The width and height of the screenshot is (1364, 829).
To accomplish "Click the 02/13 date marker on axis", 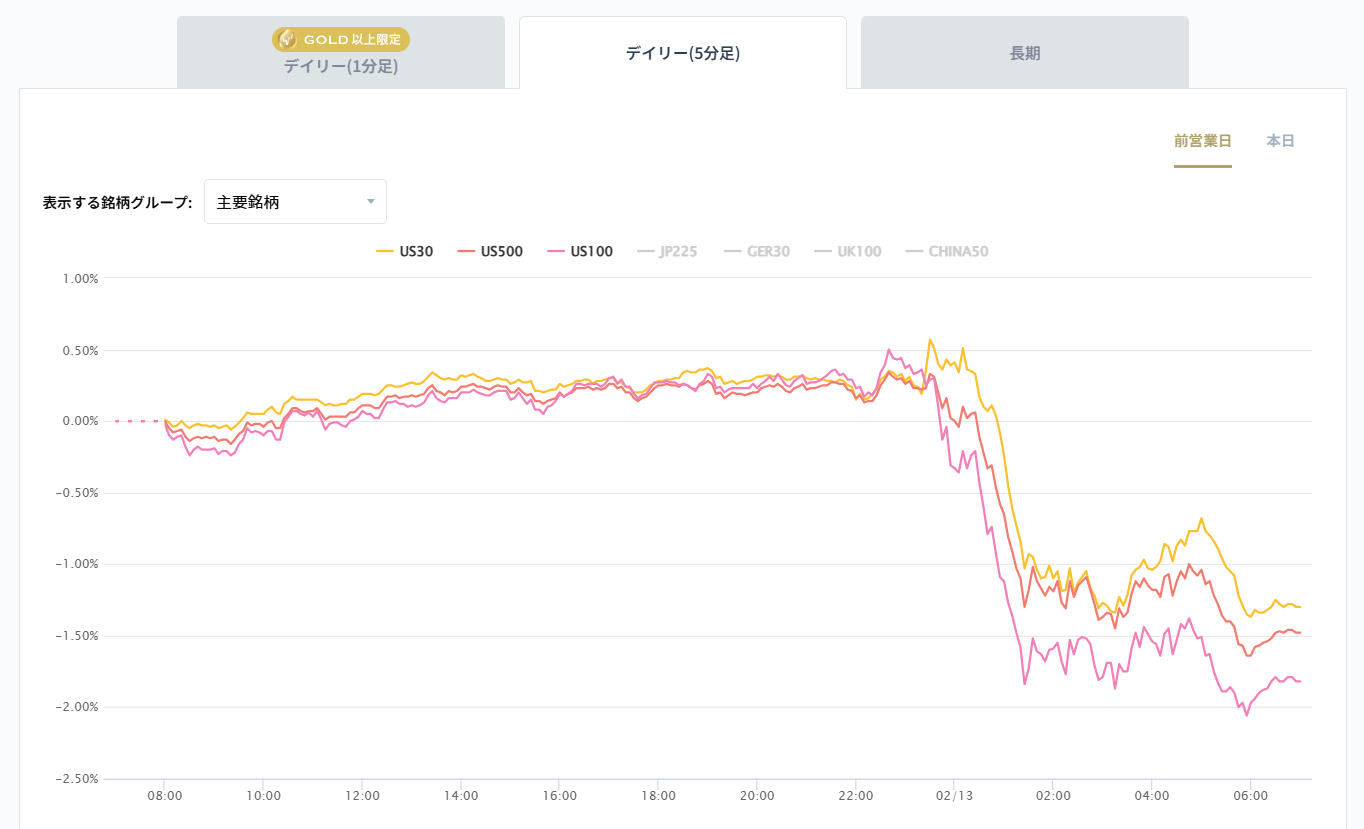I will [954, 796].
